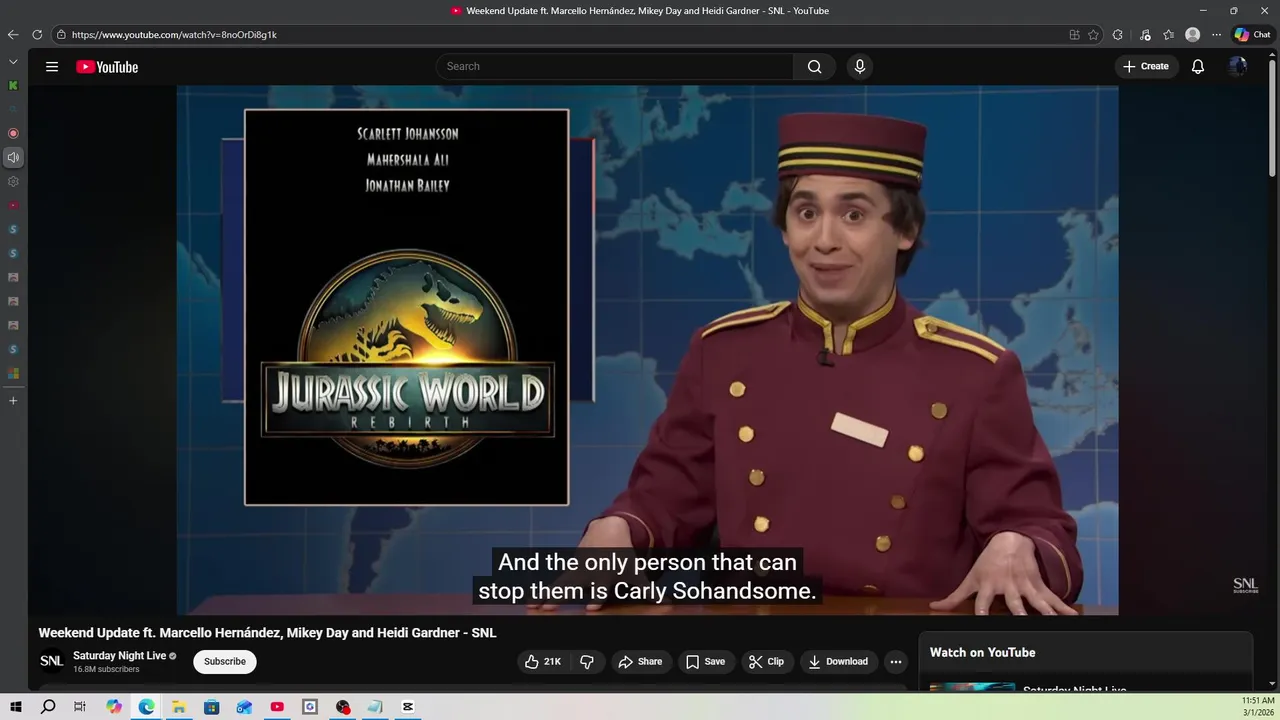This screenshot has width=1280, height=720.
Task: Click the video title text
Action: [267, 633]
